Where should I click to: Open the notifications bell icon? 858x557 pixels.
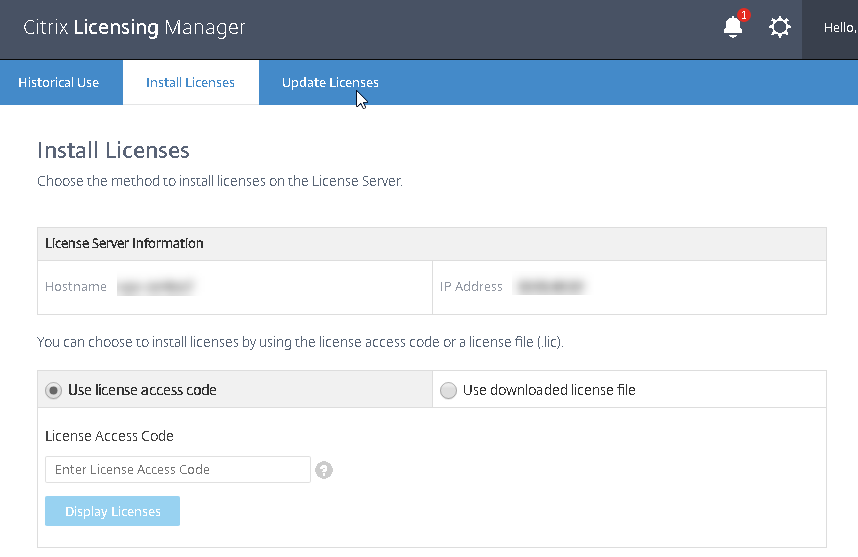[x=732, y=29]
